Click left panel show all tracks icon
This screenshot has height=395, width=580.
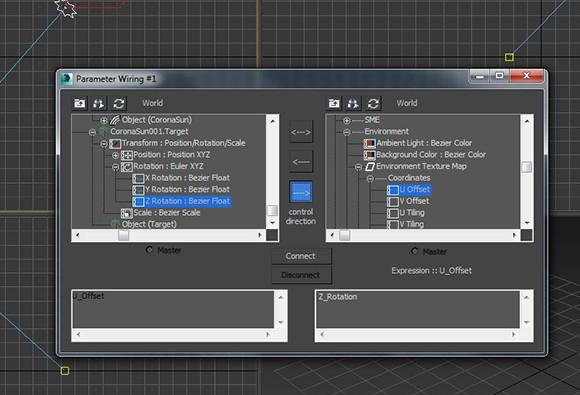80,103
